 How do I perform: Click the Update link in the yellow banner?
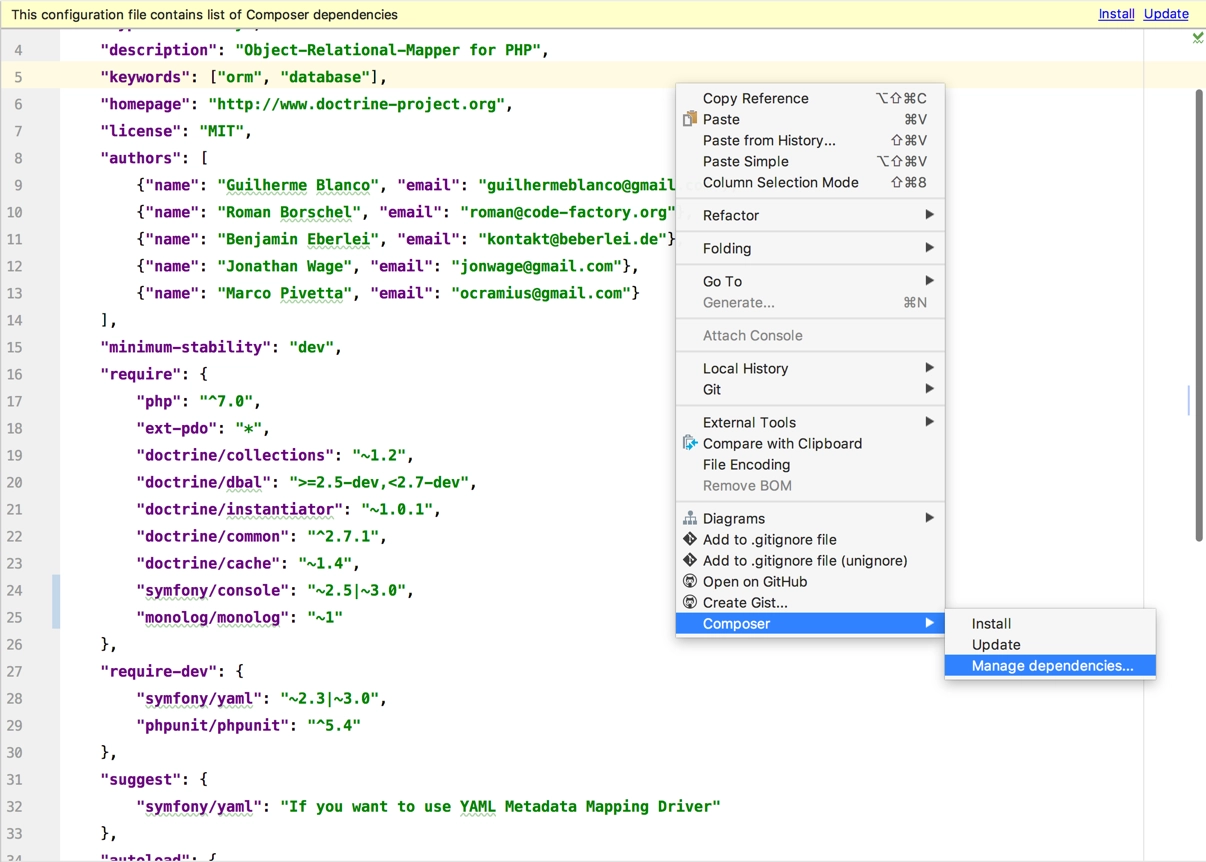1166,14
